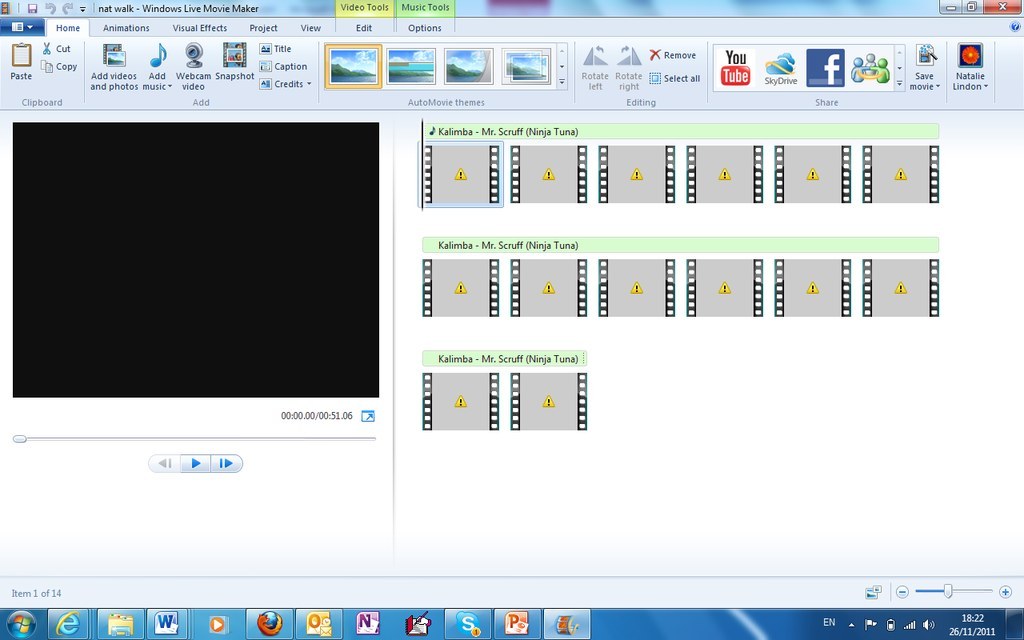Add videos and photos
This screenshot has height=640, width=1024.
click(114, 67)
